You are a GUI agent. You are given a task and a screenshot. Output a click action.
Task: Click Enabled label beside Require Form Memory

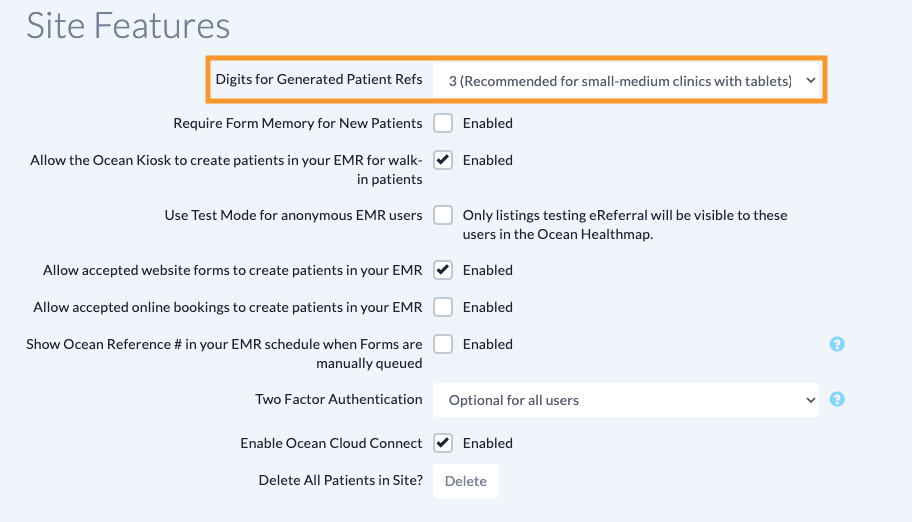click(x=487, y=123)
